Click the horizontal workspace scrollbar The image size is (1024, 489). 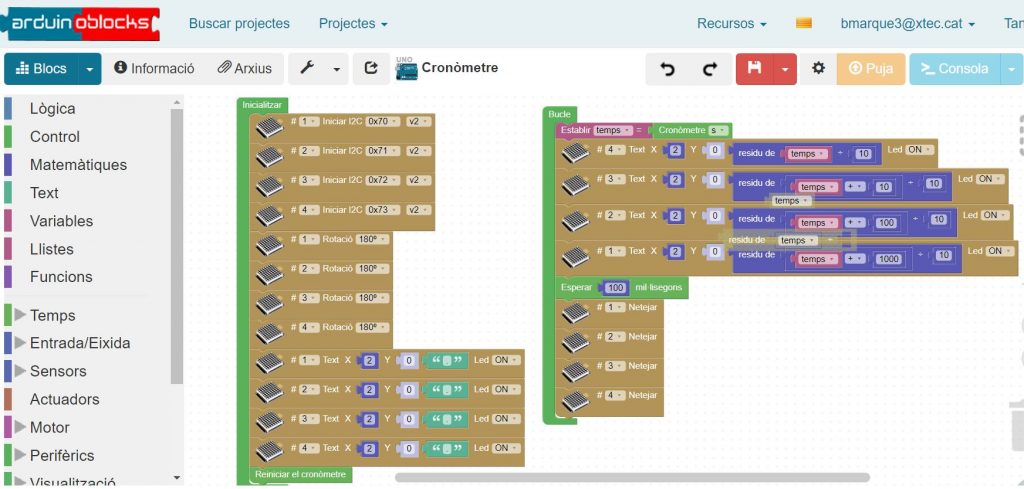click(632, 478)
